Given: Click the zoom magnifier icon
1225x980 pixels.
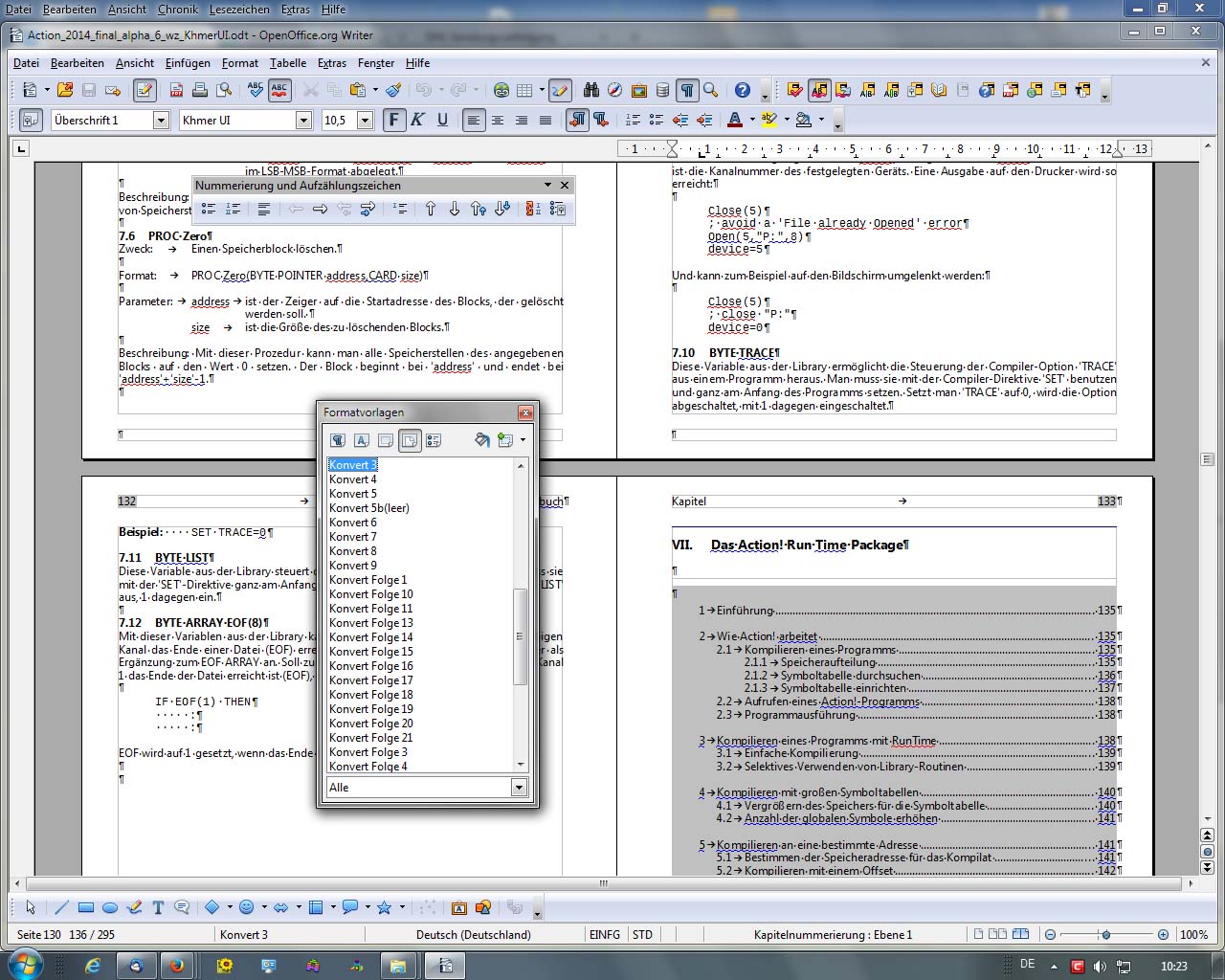Looking at the screenshot, I should pos(710,90).
